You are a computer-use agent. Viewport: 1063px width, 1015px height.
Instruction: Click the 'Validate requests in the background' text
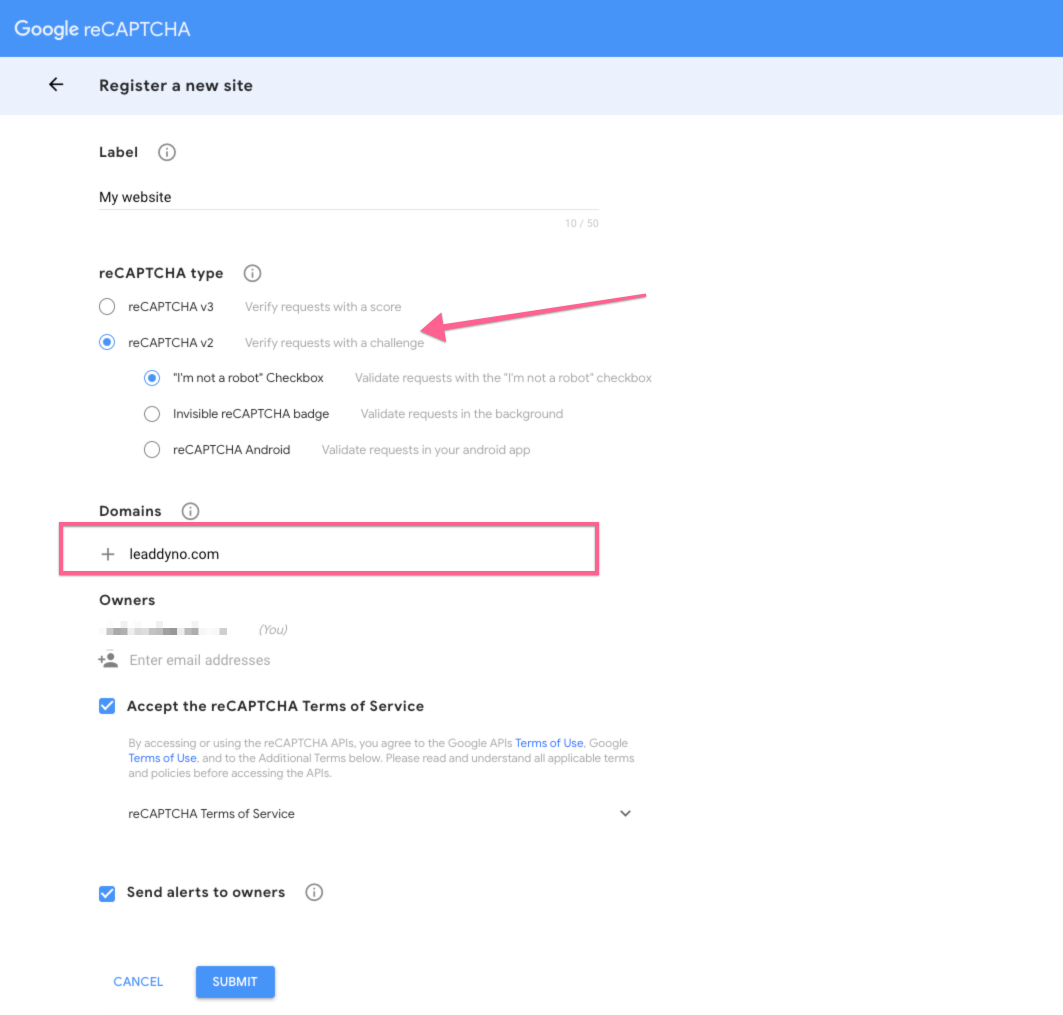pyautogui.click(x=462, y=414)
